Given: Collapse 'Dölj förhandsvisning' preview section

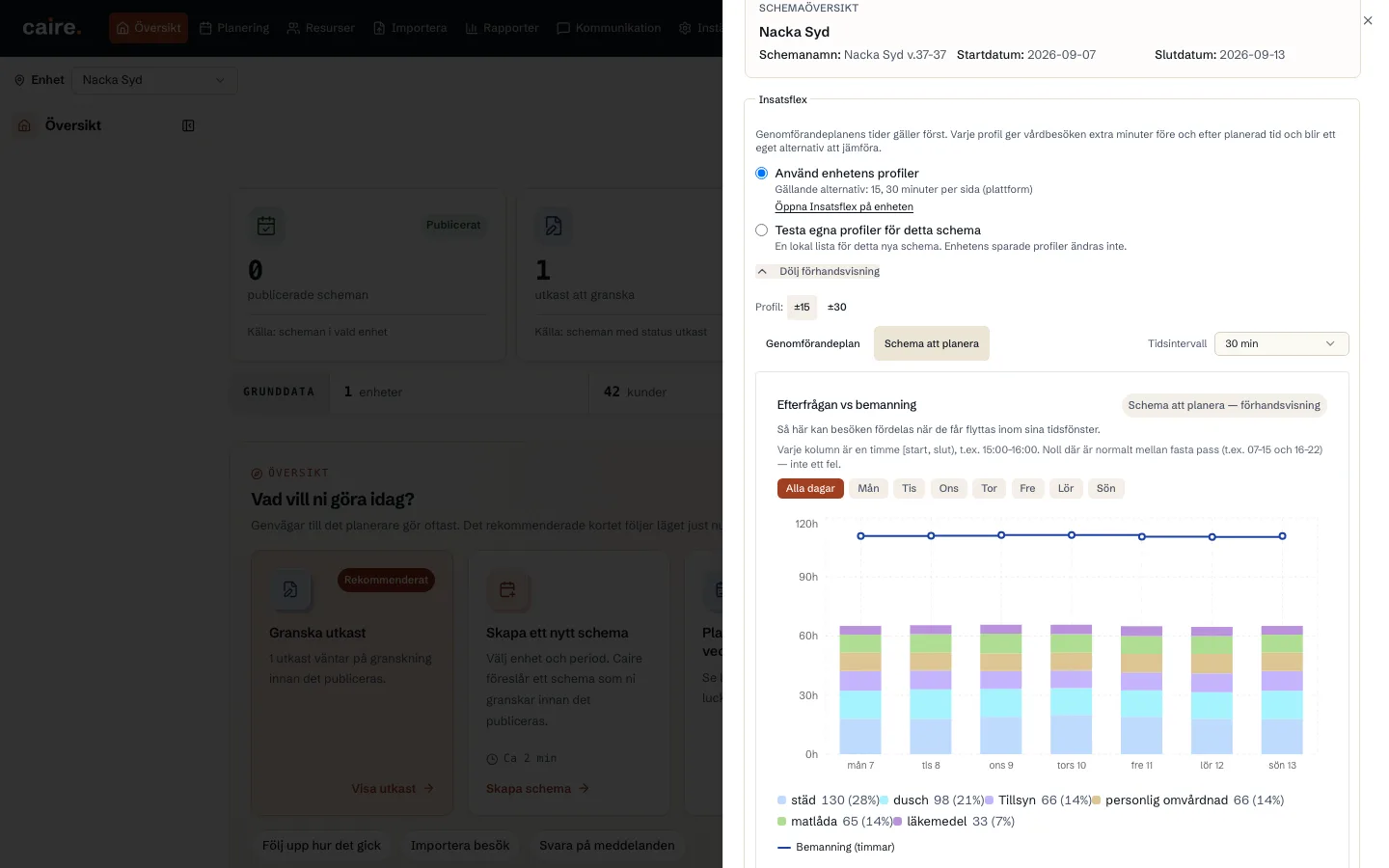Looking at the screenshot, I should pos(818,272).
